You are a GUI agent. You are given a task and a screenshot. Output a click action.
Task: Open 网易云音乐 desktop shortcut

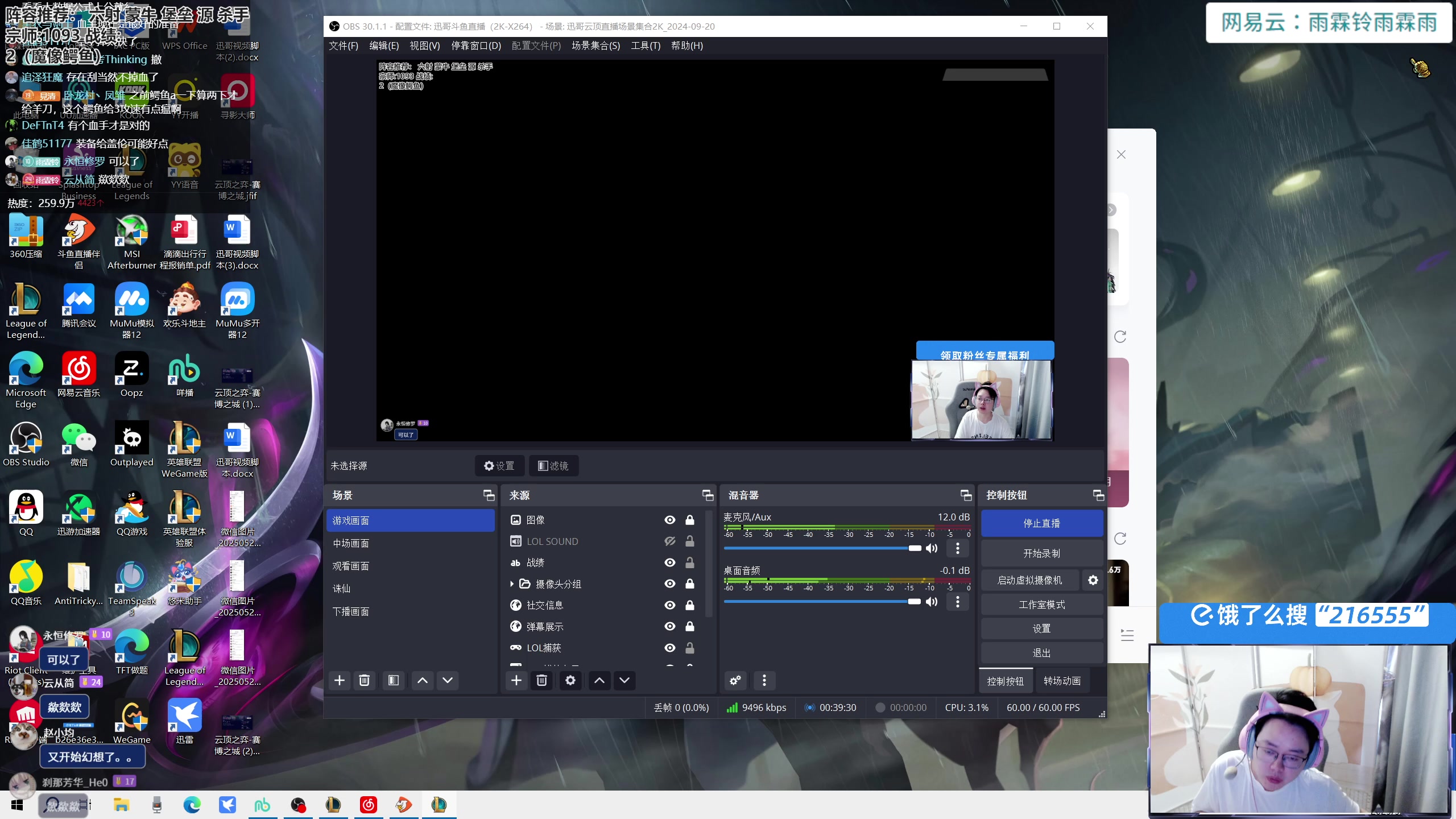point(78,375)
